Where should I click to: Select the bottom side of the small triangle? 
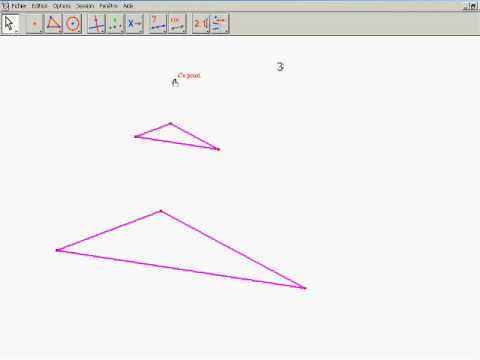[x=177, y=143]
